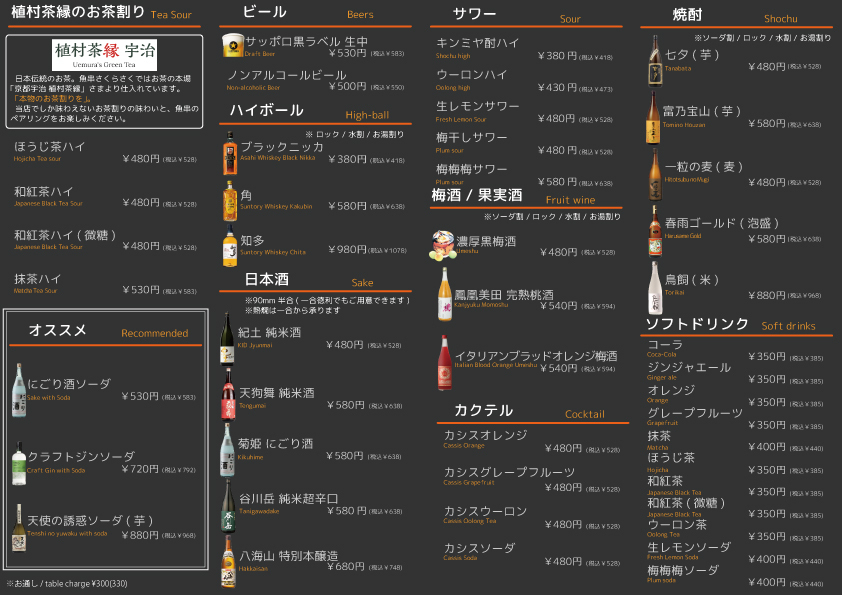Click the ¥680円 price for Hakkaisan
The image size is (842, 595).
345,566
